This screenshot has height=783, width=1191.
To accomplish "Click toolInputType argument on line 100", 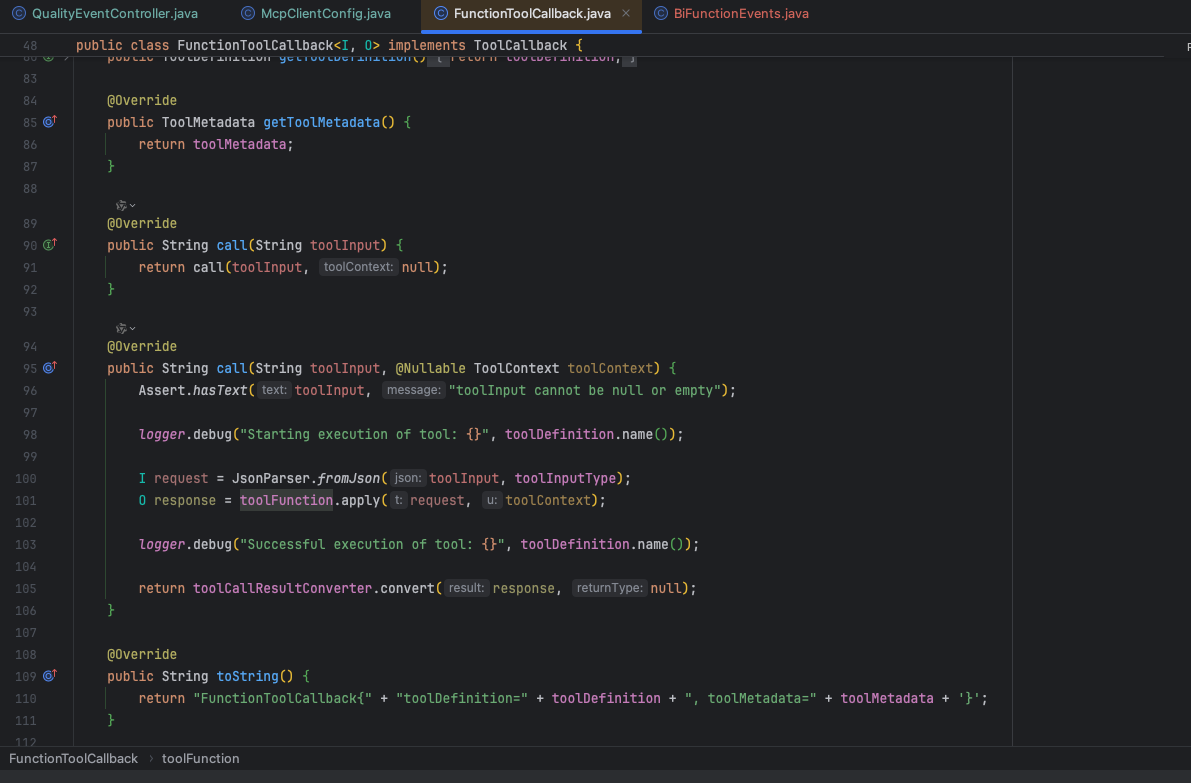I will click(565, 478).
